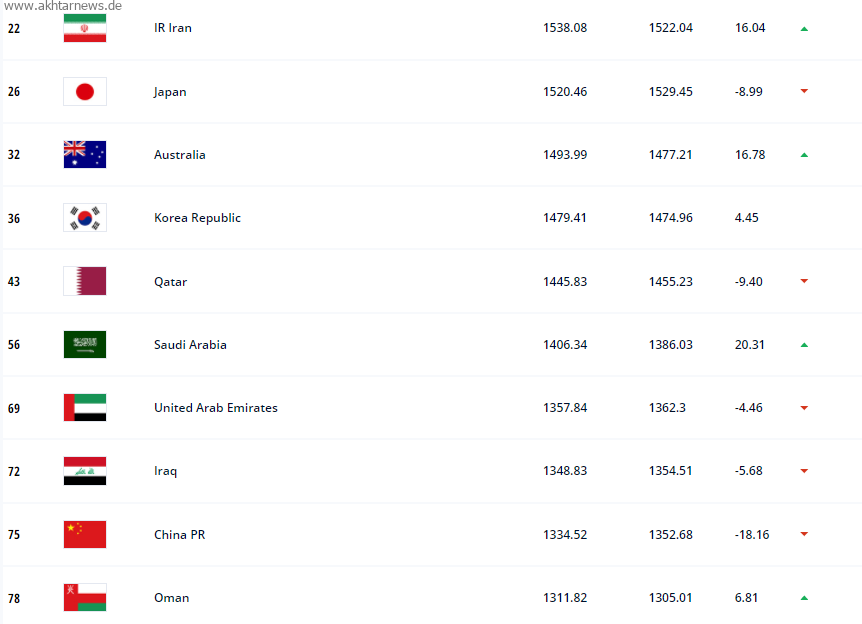Click the Australia flag icon
Screen dimensions: 862x624
85,154
